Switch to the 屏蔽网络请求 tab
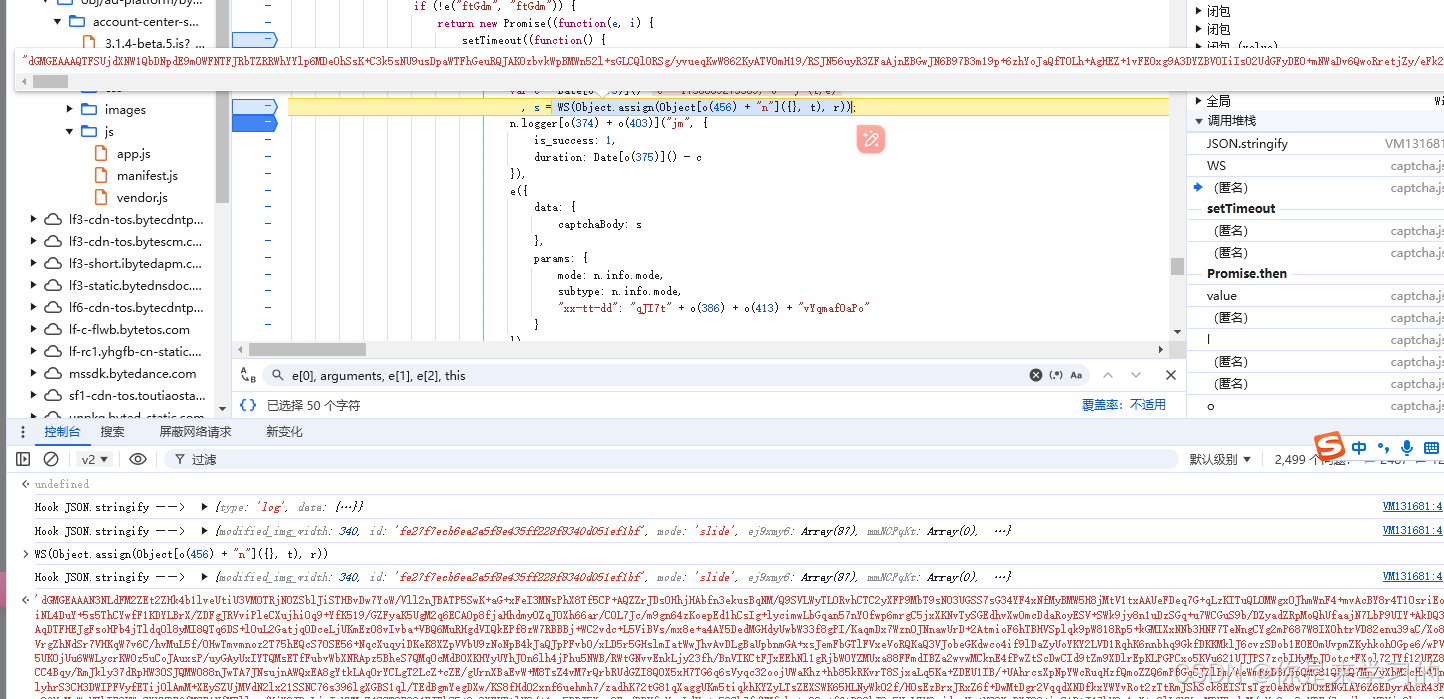1444x699 pixels. (196, 431)
